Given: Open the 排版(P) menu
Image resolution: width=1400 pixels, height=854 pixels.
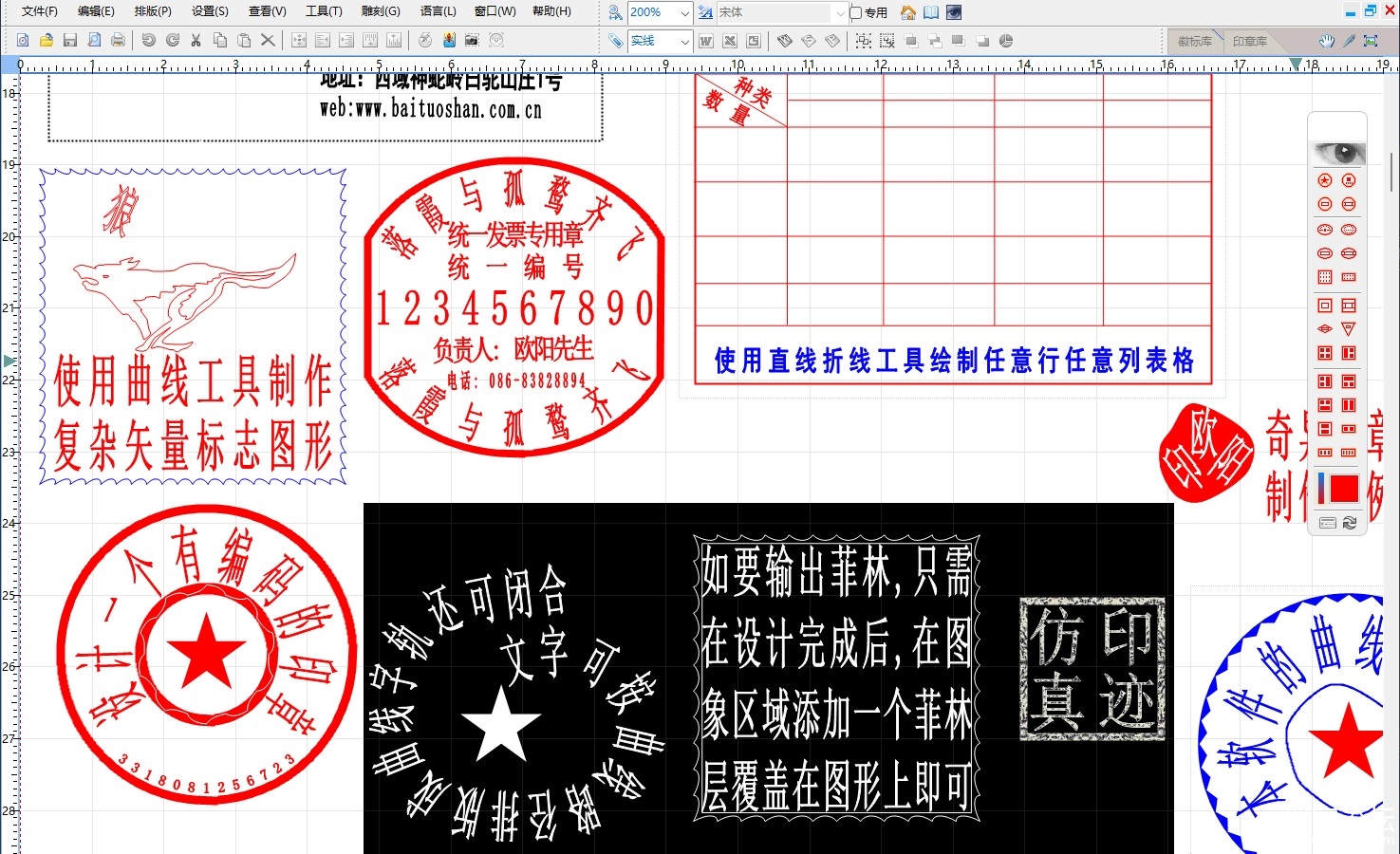Looking at the screenshot, I should pos(153,11).
